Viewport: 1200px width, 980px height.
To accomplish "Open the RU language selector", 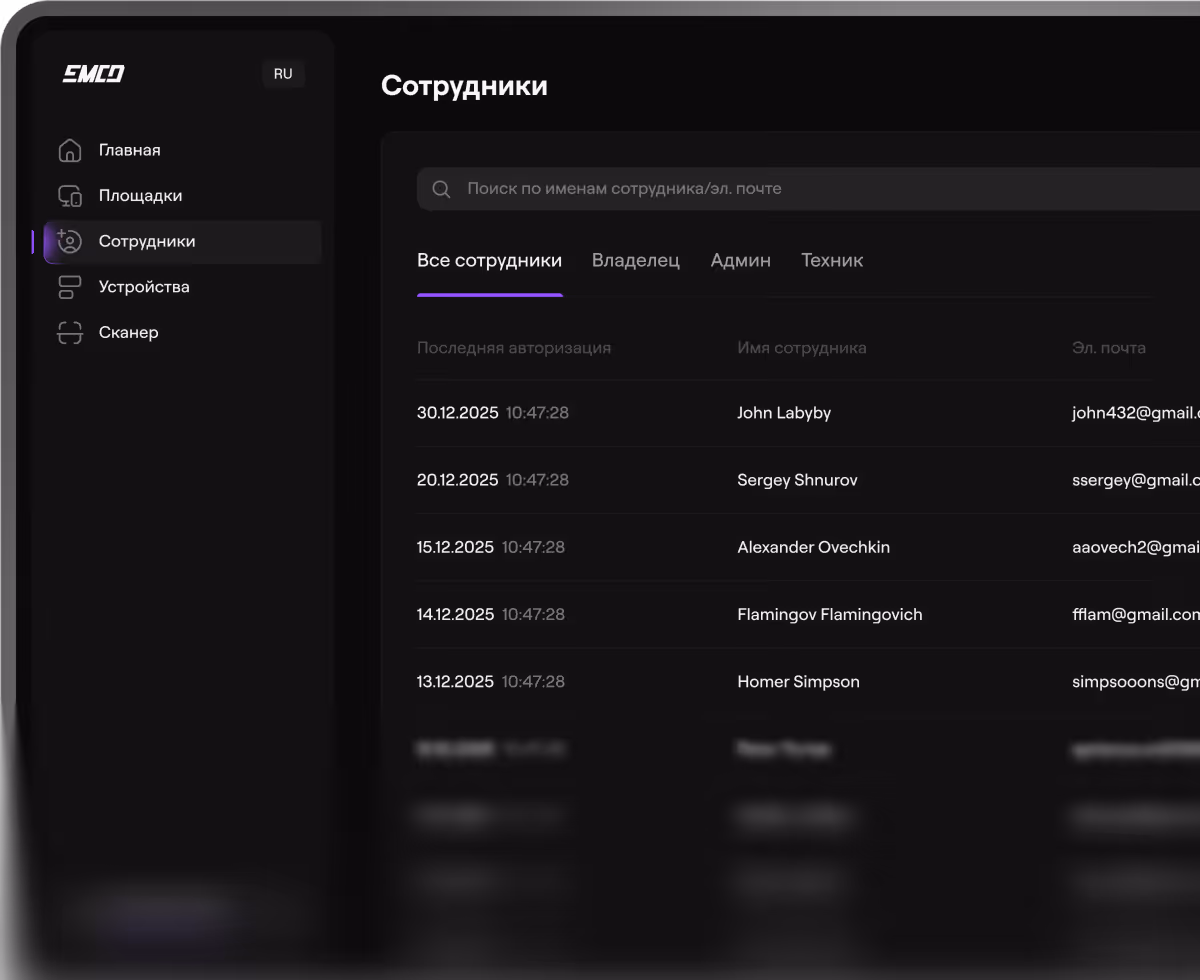I will pos(283,74).
